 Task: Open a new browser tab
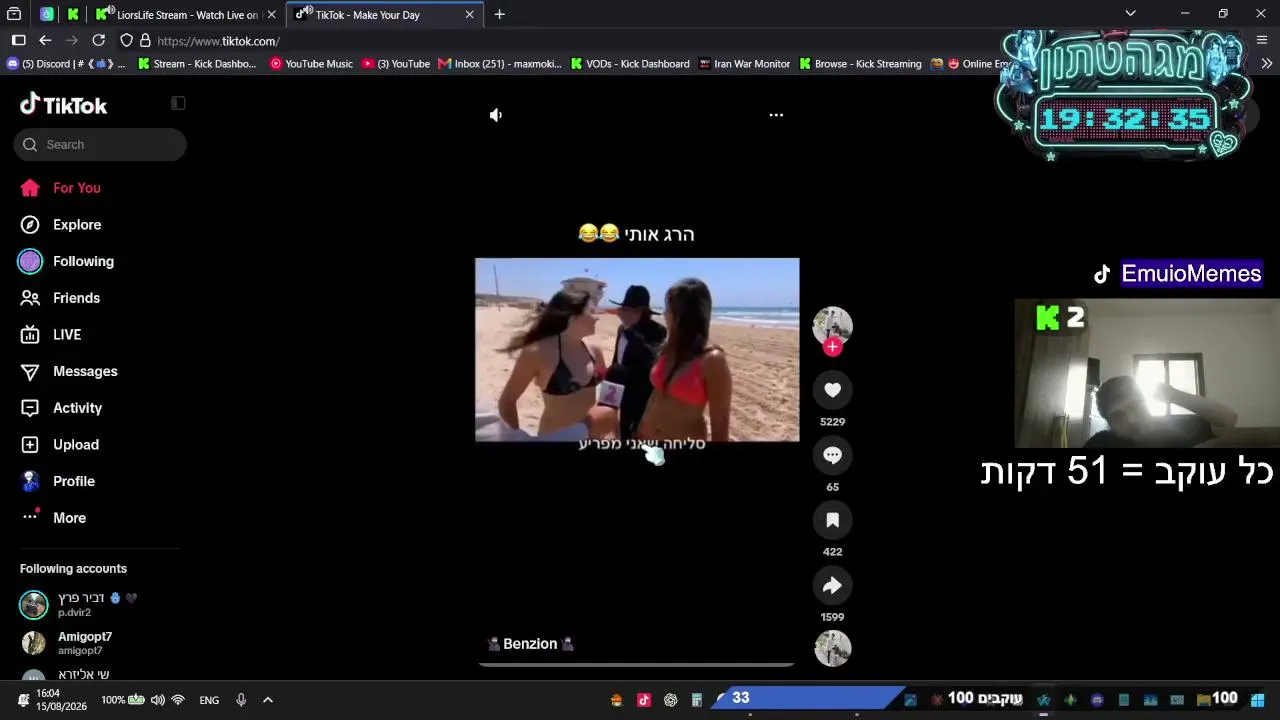[x=499, y=14]
